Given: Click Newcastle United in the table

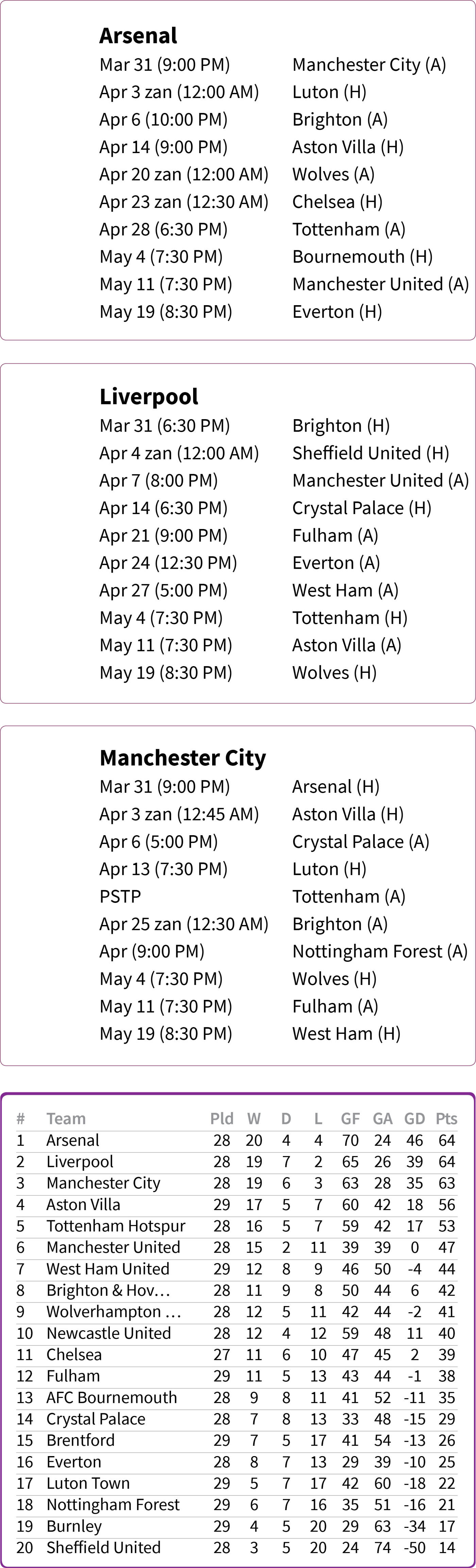Looking at the screenshot, I should coord(237,1333).
